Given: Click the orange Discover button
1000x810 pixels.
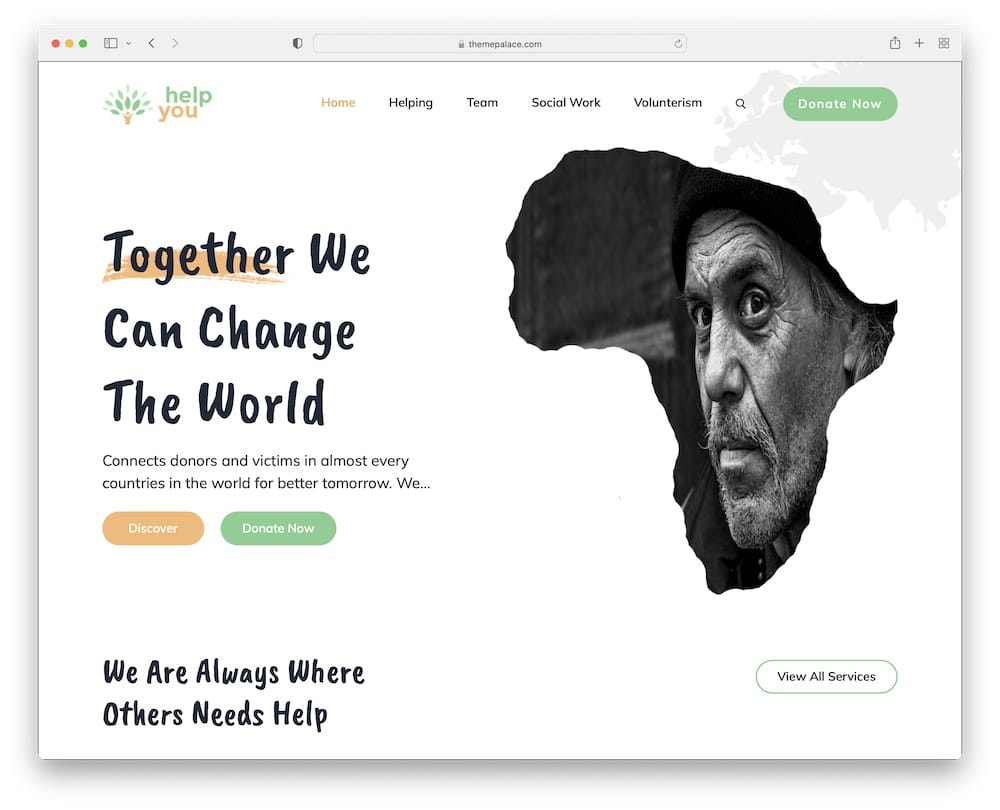Looking at the screenshot, I should coord(153,528).
